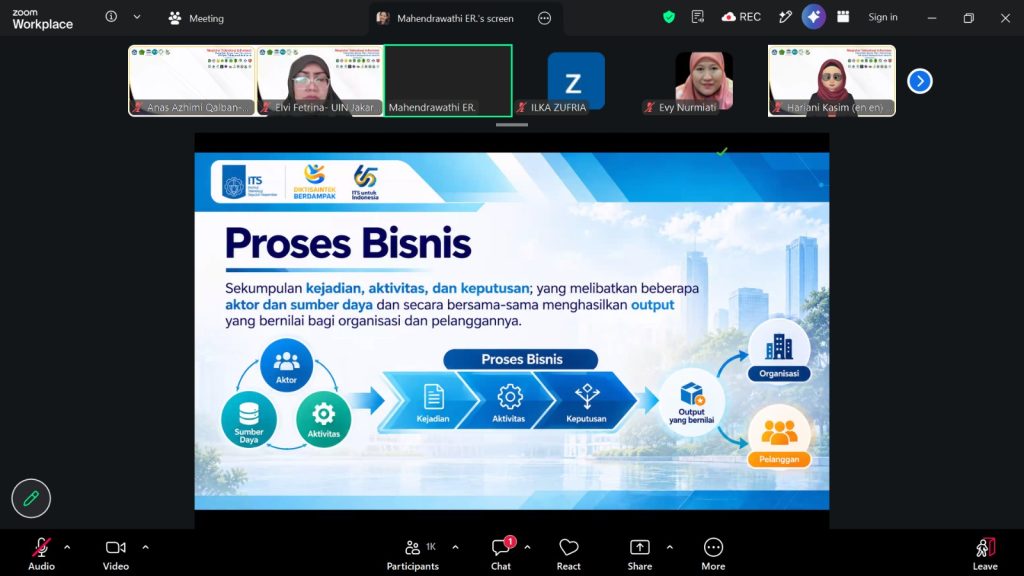Open the Participants panel

(413, 554)
